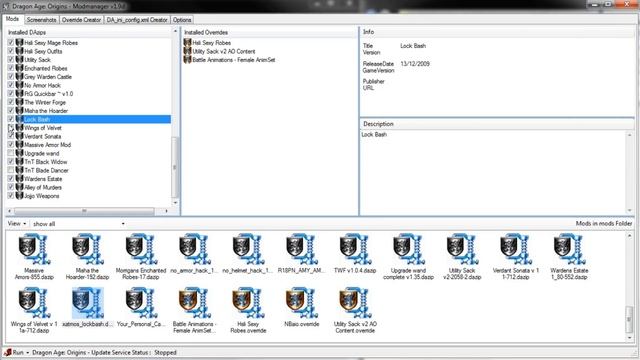Open the DA_ini_config.xml Creator tab
The height and width of the screenshot is (360, 640).
click(x=137, y=20)
